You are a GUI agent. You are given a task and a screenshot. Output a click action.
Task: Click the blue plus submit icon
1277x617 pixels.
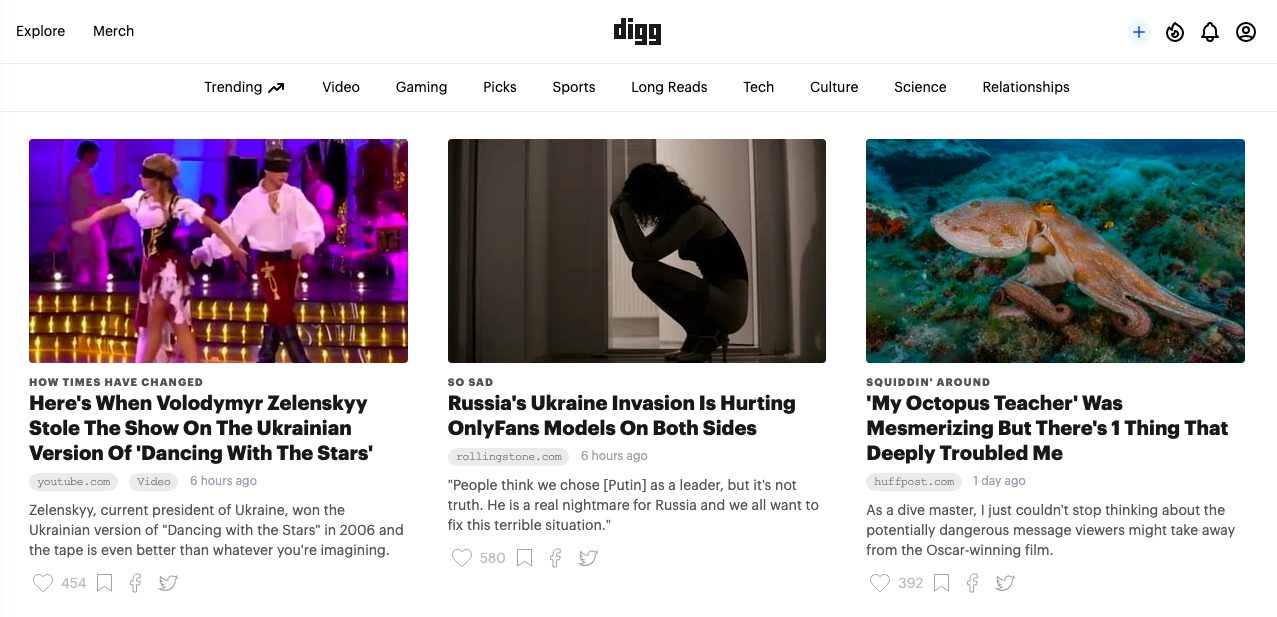click(x=1138, y=32)
